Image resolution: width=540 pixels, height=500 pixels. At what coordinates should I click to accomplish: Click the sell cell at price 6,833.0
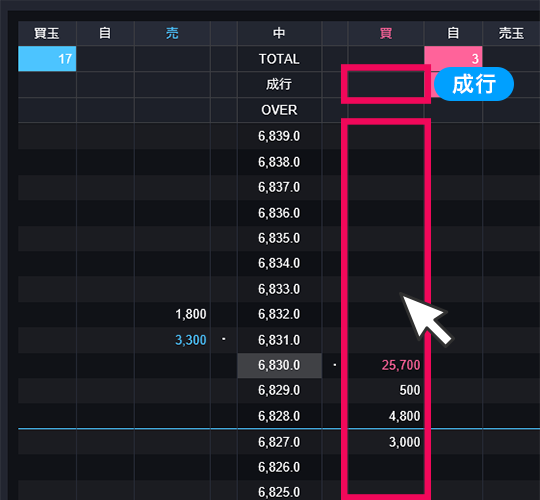pos(172,289)
